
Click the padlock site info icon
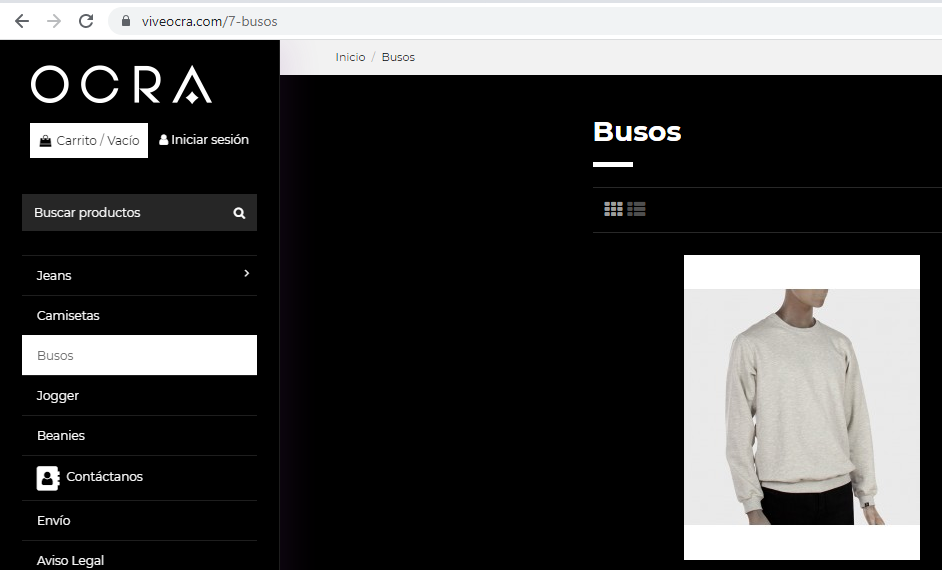tap(126, 21)
